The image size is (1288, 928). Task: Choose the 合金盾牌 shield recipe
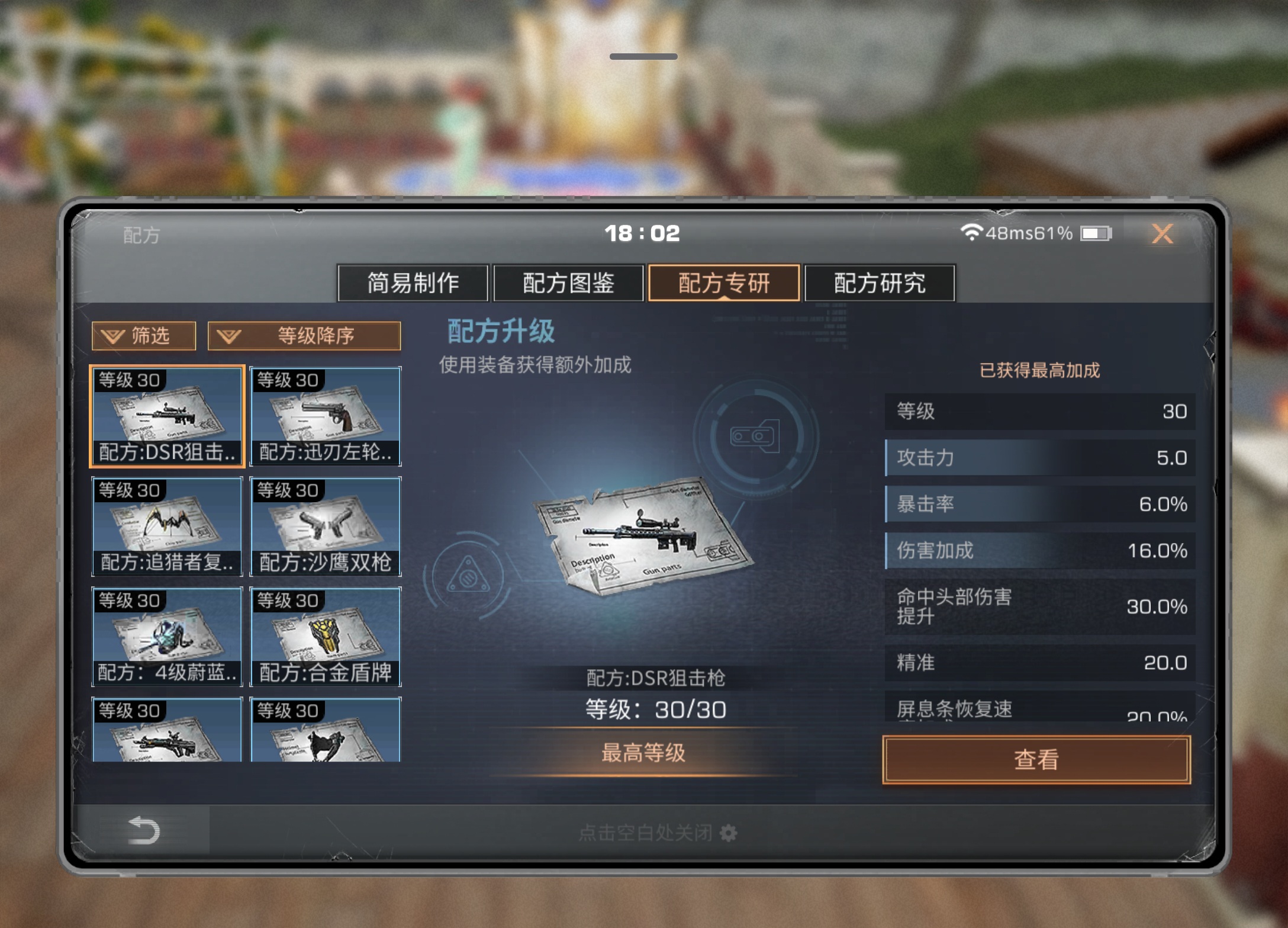click(326, 637)
